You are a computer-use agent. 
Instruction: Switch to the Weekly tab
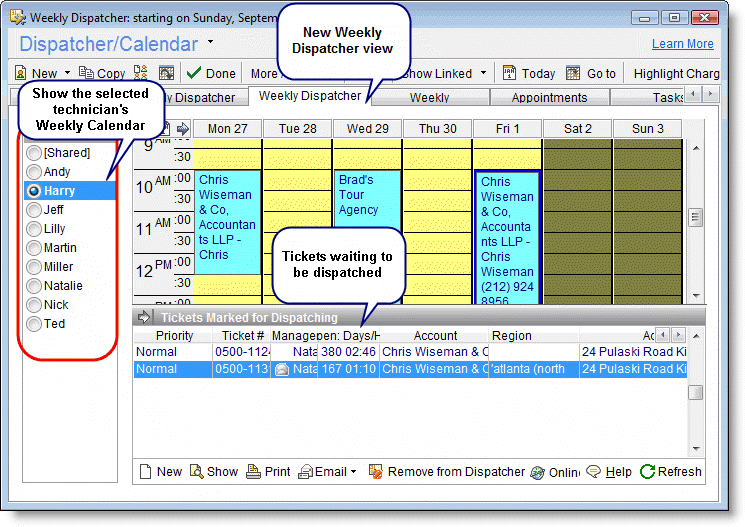(429, 97)
